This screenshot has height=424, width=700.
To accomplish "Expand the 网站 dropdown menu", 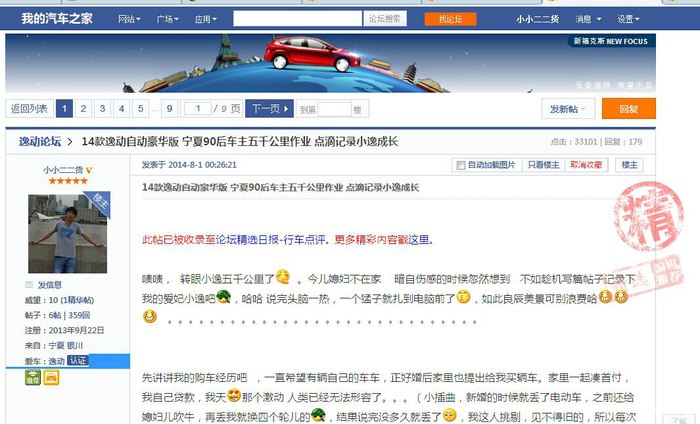I will pyautogui.click(x=129, y=19).
